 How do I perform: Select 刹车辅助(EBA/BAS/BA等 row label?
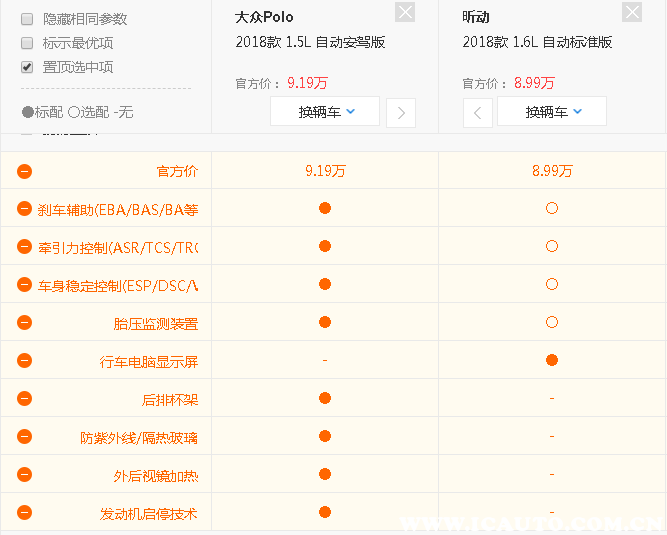(x=118, y=210)
